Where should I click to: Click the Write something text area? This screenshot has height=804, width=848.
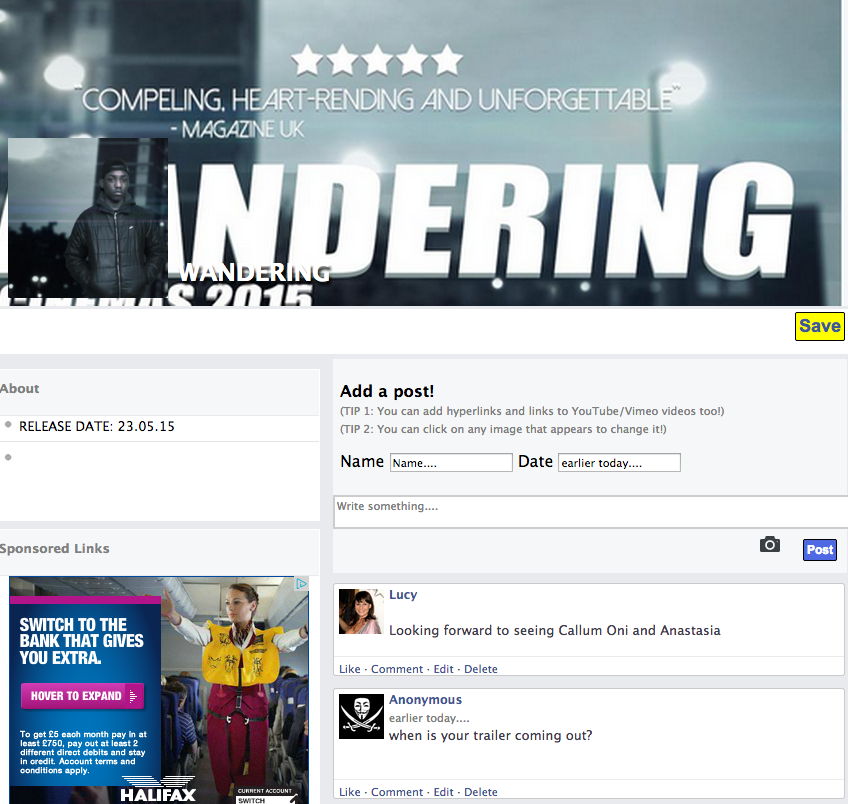(x=591, y=511)
